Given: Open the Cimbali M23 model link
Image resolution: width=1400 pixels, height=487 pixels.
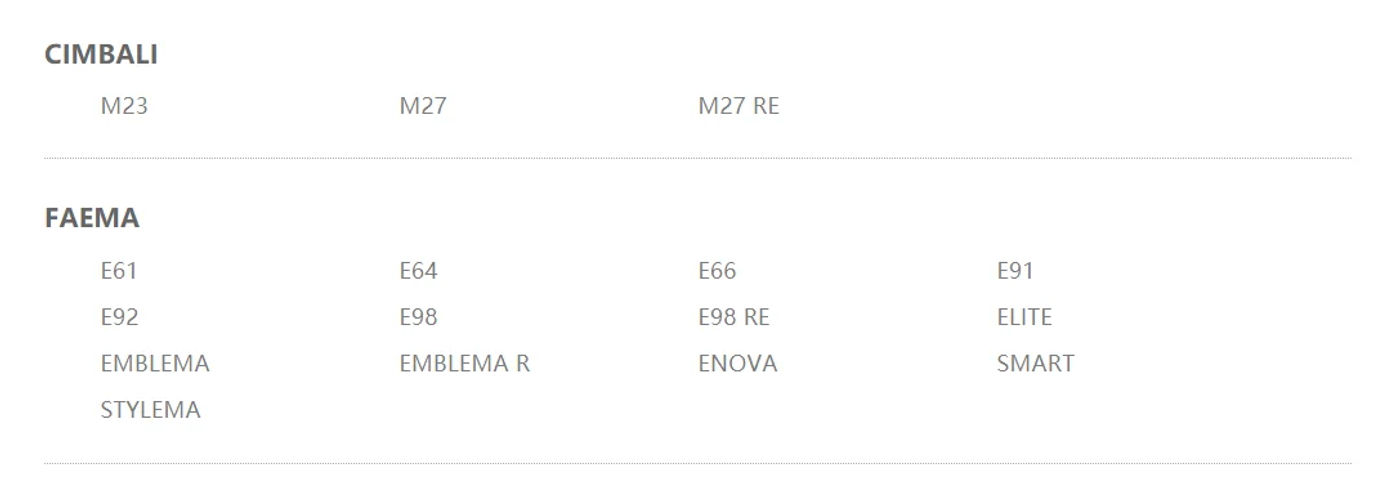Looking at the screenshot, I should (124, 106).
